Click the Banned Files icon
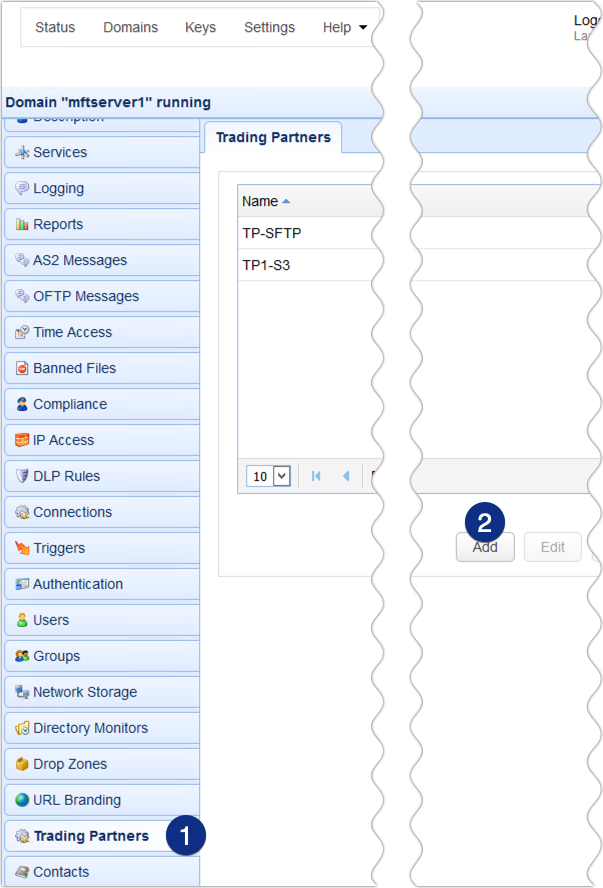Screen dimensions: 603x888 tap(22, 369)
